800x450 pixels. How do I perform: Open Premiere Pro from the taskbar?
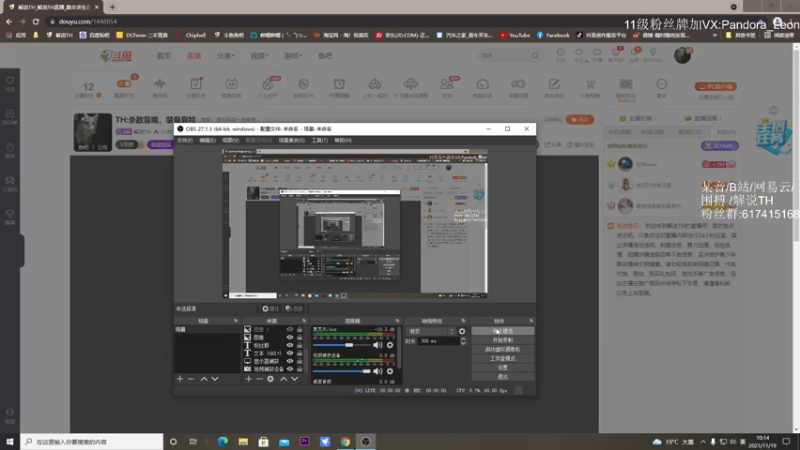click(x=305, y=441)
